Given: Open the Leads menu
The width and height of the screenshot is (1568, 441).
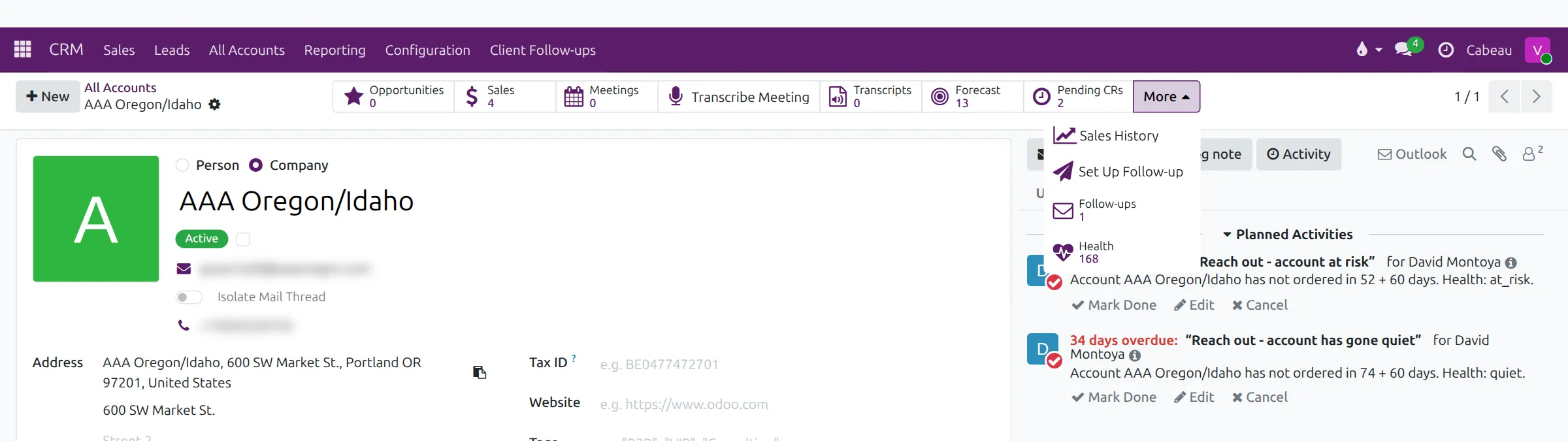Looking at the screenshot, I should (x=172, y=50).
